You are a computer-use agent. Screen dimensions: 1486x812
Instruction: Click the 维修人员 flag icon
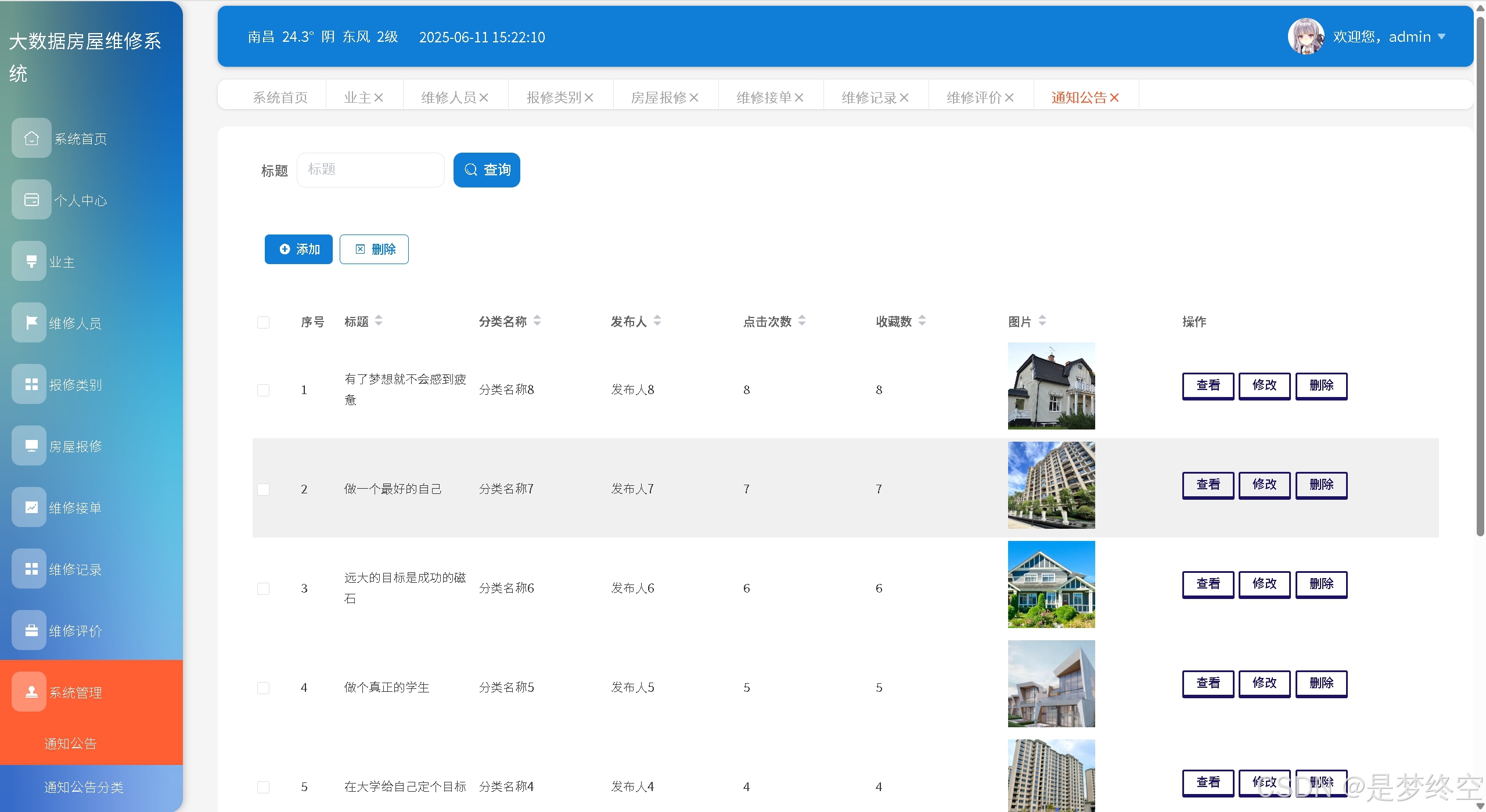(31, 323)
